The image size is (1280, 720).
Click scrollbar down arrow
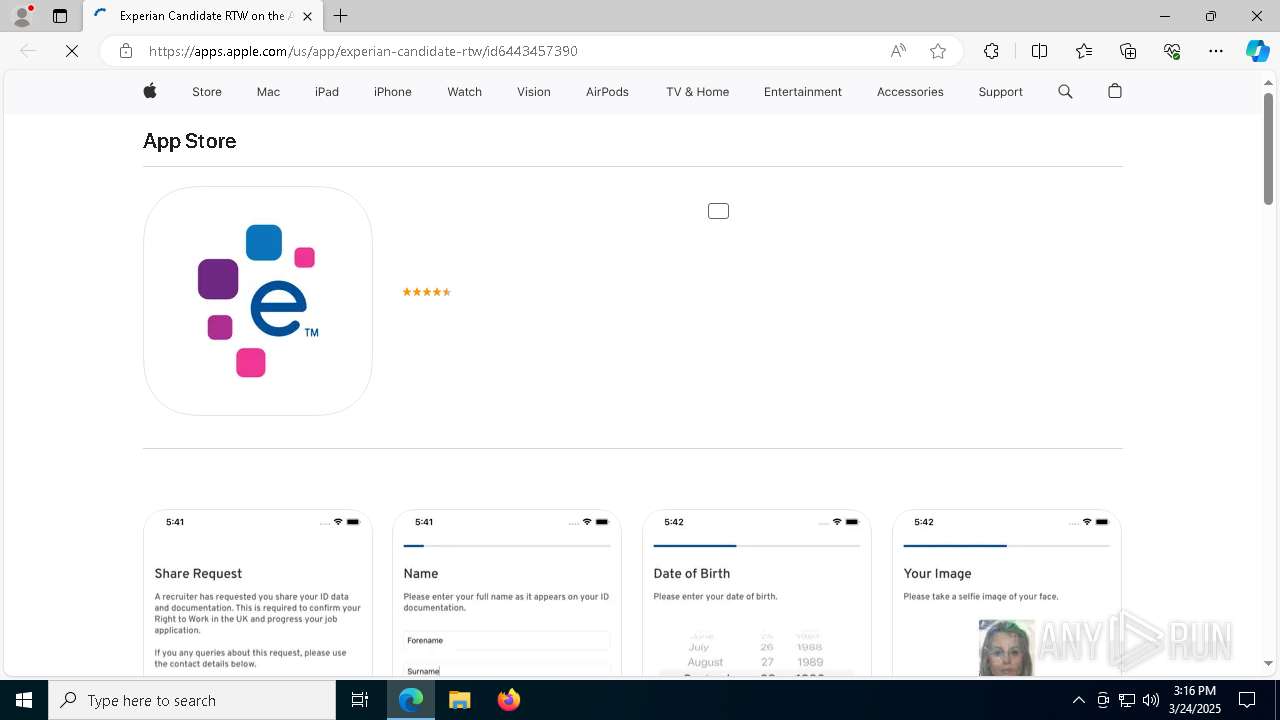coord(1268,663)
